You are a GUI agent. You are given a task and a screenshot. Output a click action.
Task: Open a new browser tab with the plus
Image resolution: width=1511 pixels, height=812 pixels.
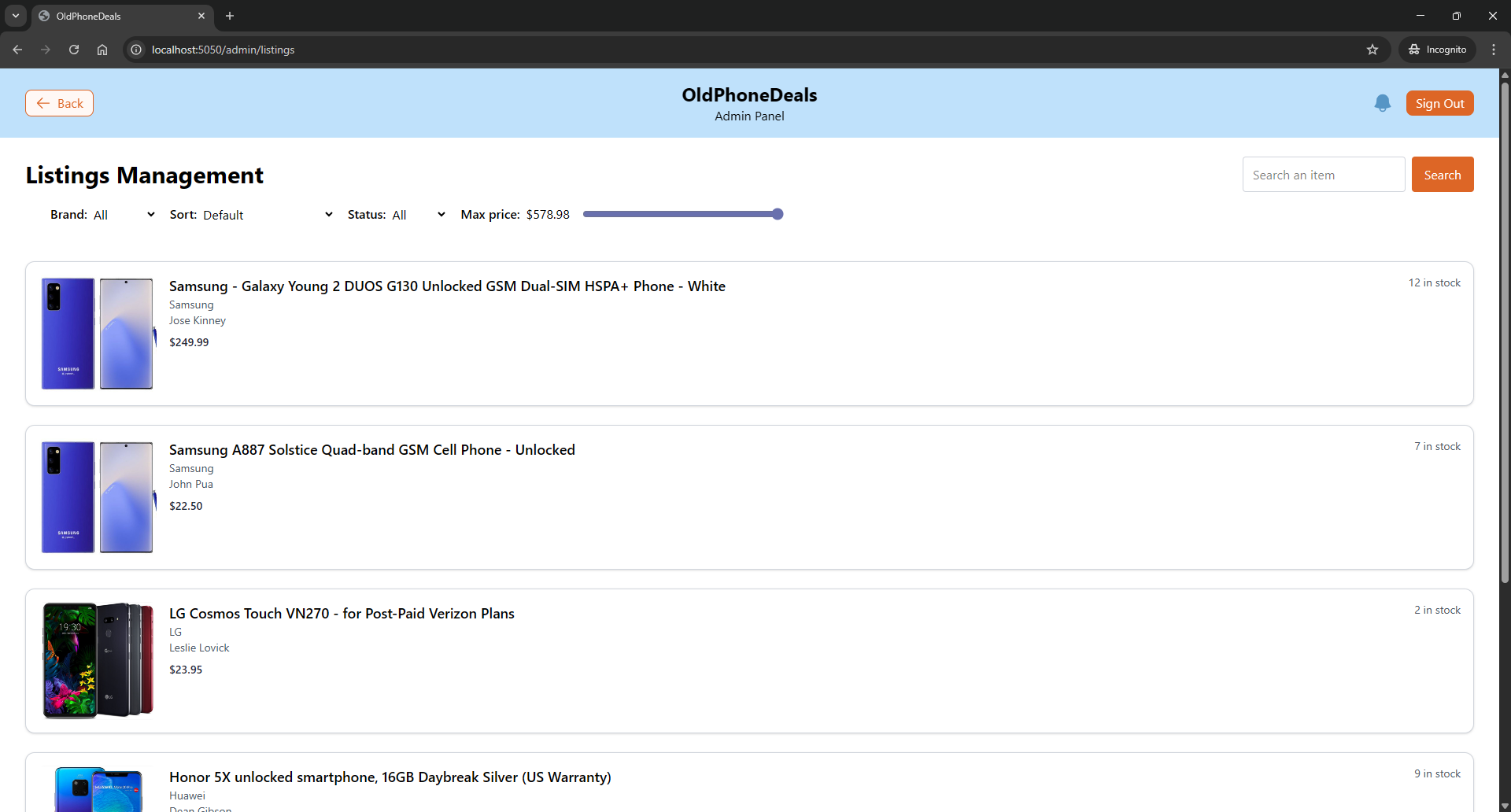click(x=229, y=16)
